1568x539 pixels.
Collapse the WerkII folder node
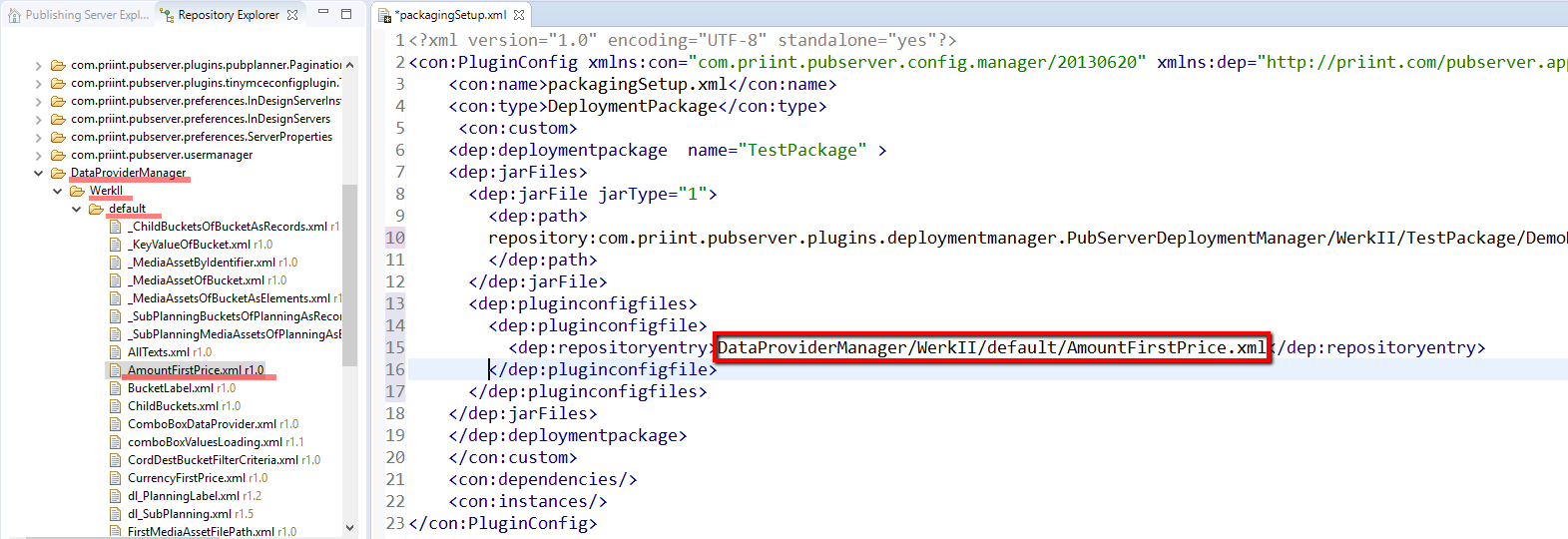[58, 191]
